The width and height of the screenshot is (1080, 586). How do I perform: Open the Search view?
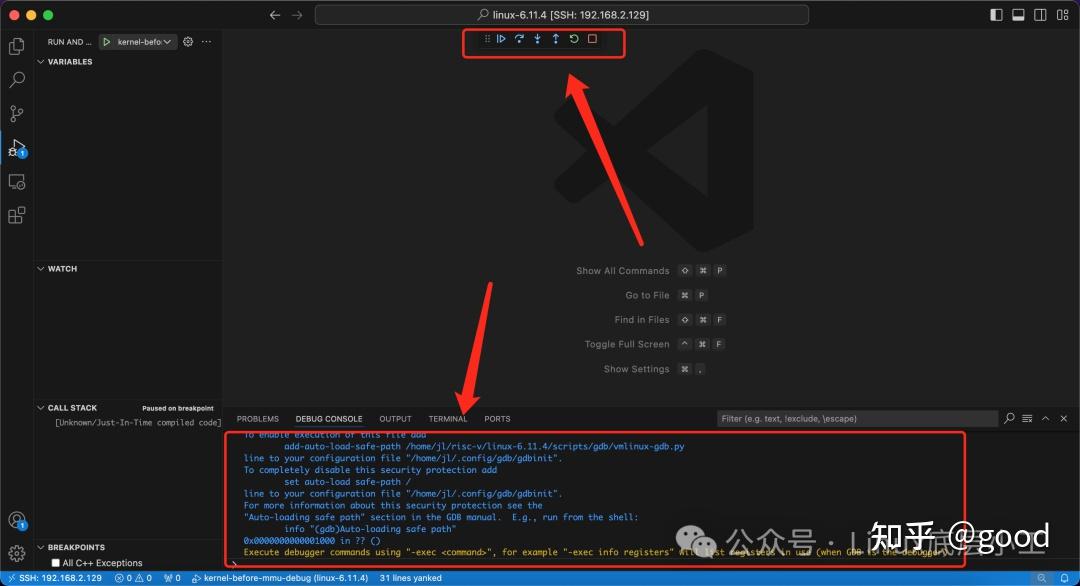click(16, 79)
